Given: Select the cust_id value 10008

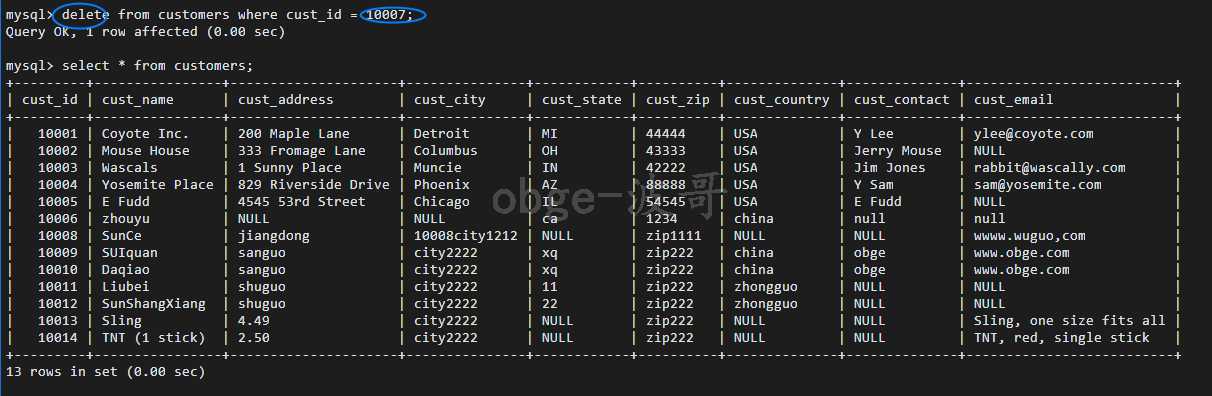Looking at the screenshot, I should click(x=58, y=236).
